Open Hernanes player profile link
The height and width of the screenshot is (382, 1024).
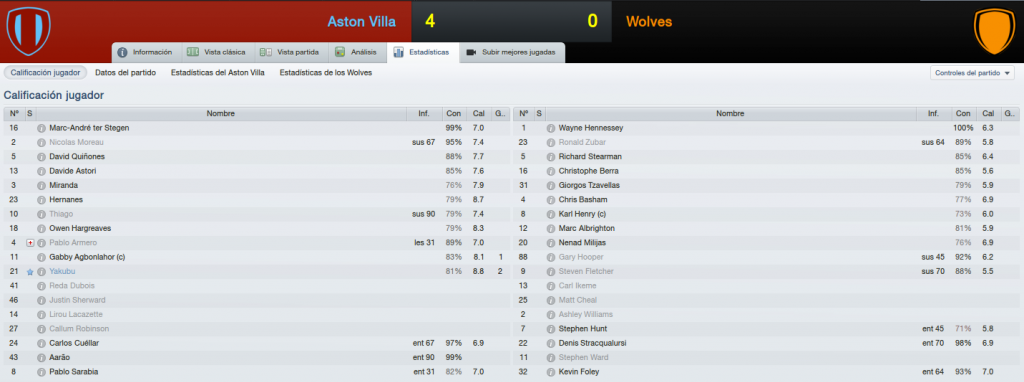click(x=66, y=200)
